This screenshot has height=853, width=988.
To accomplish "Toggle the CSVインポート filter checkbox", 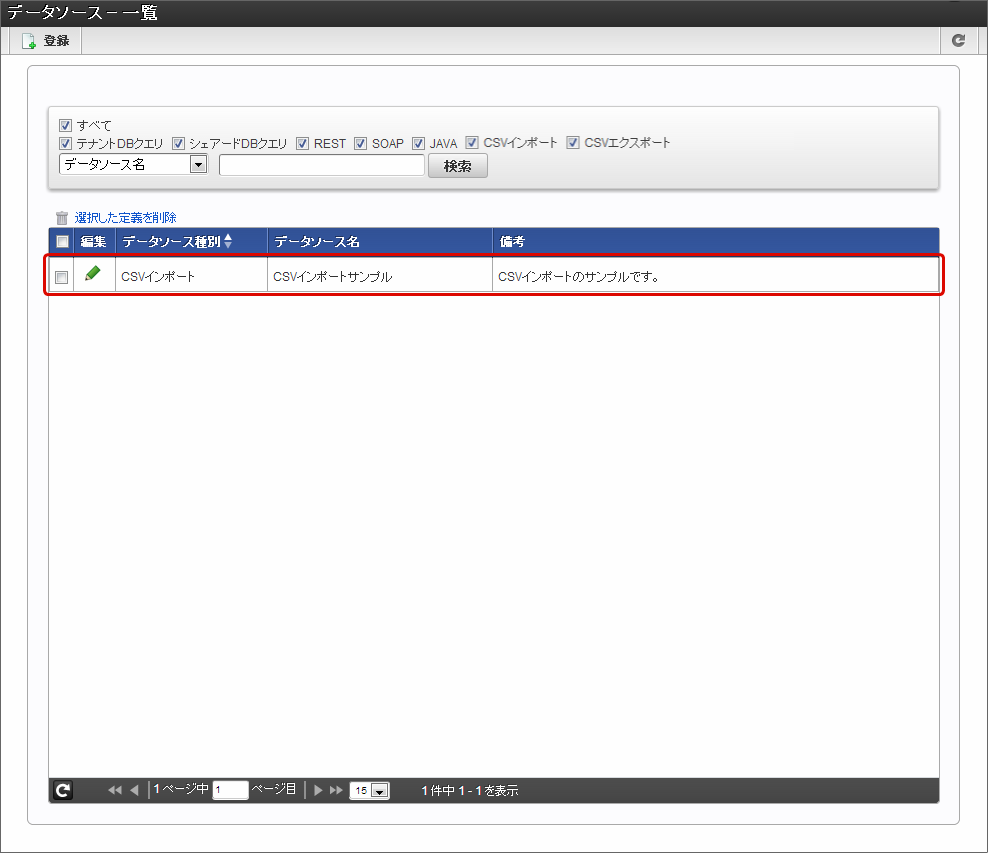I will click(x=472, y=142).
